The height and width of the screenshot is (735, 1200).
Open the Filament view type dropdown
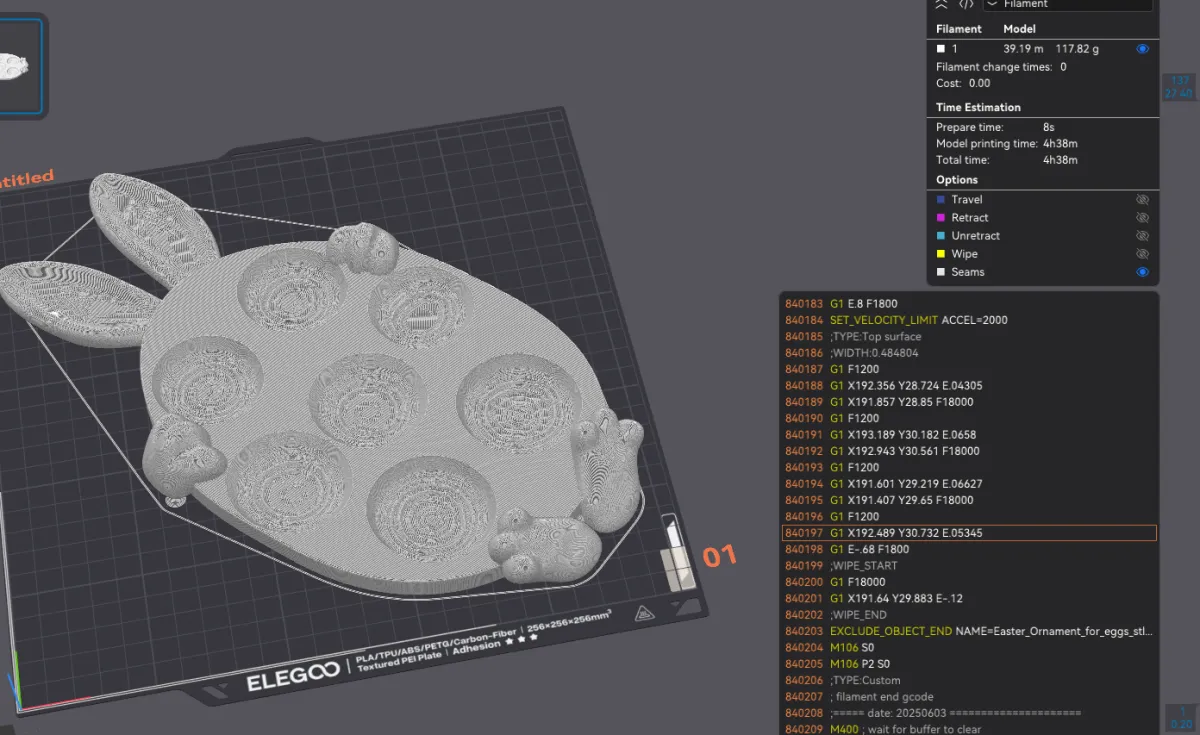click(x=1070, y=4)
